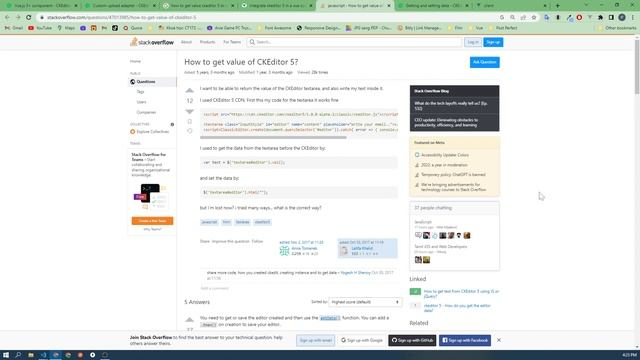Open the About link in header

point(186,42)
